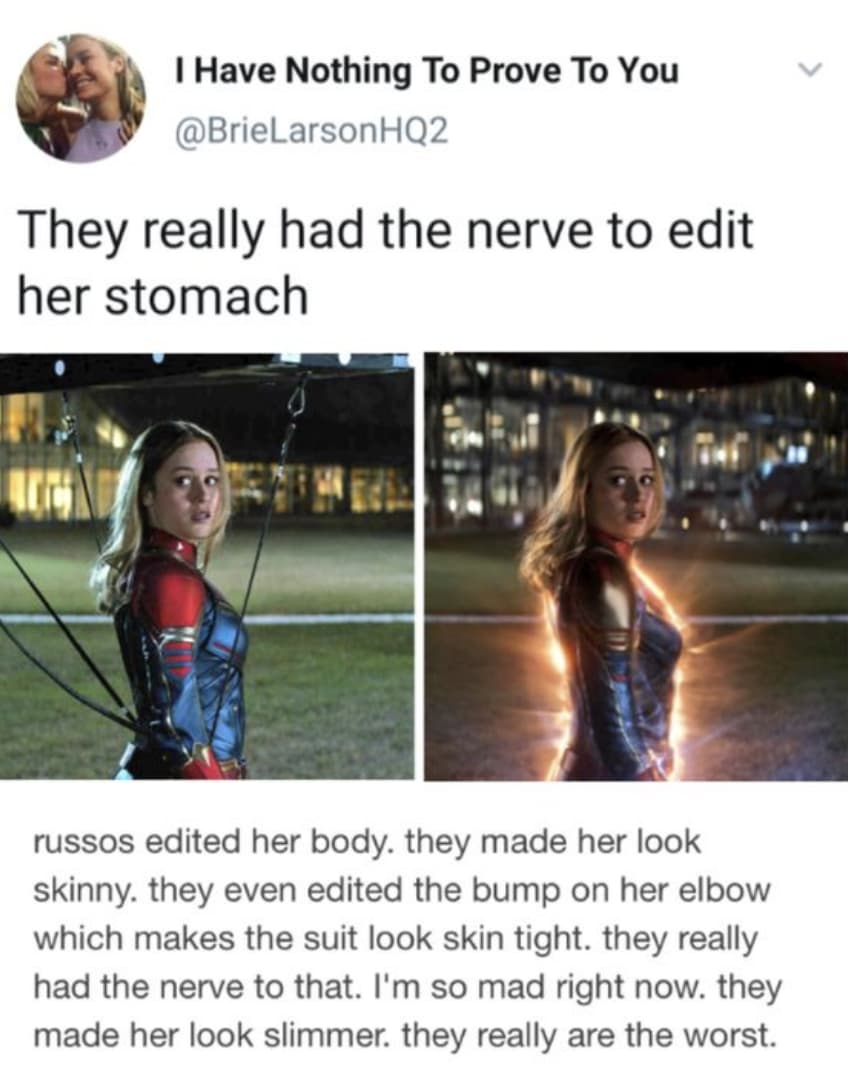Open the @BrieLarsonHQ2 handle link
The image size is (848, 1078).
point(311,129)
